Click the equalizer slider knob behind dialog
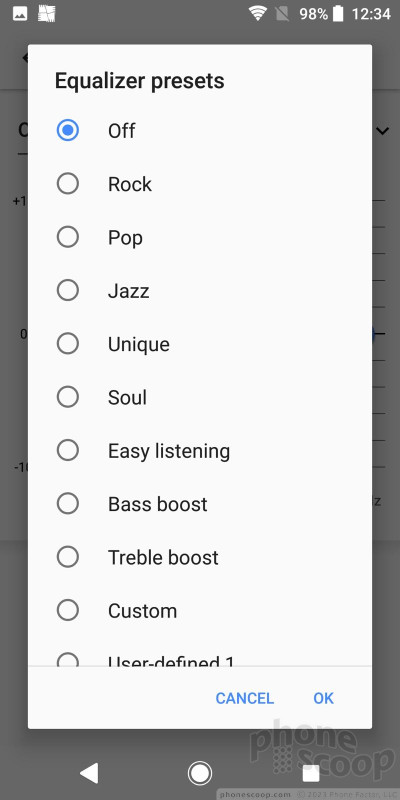 tap(373, 334)
